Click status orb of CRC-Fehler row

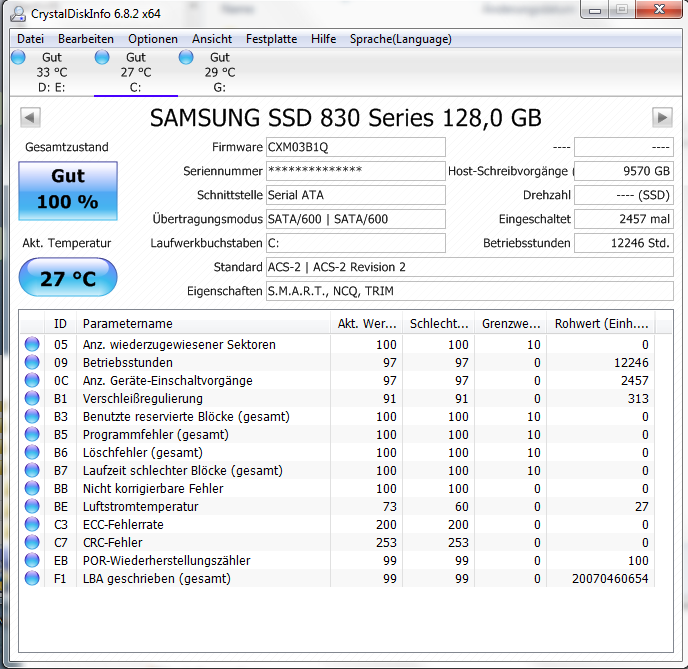(32, 542)
